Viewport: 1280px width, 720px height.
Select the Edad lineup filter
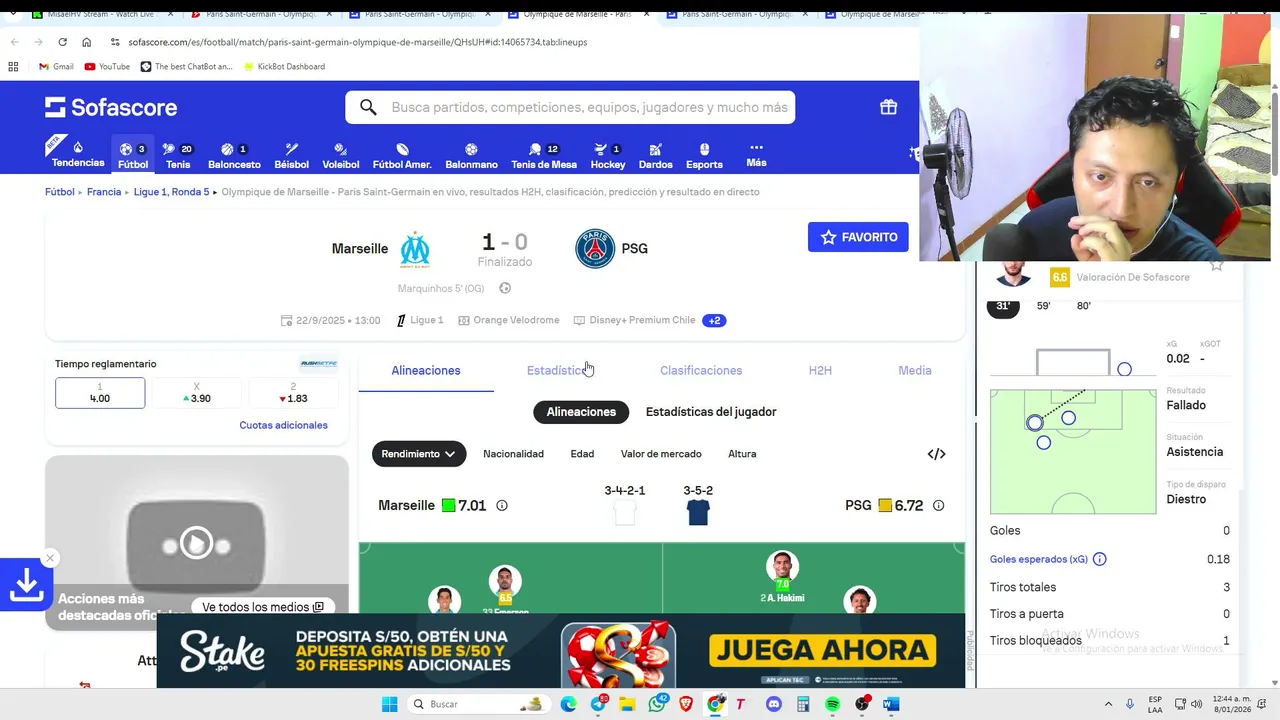coord(582,454)
